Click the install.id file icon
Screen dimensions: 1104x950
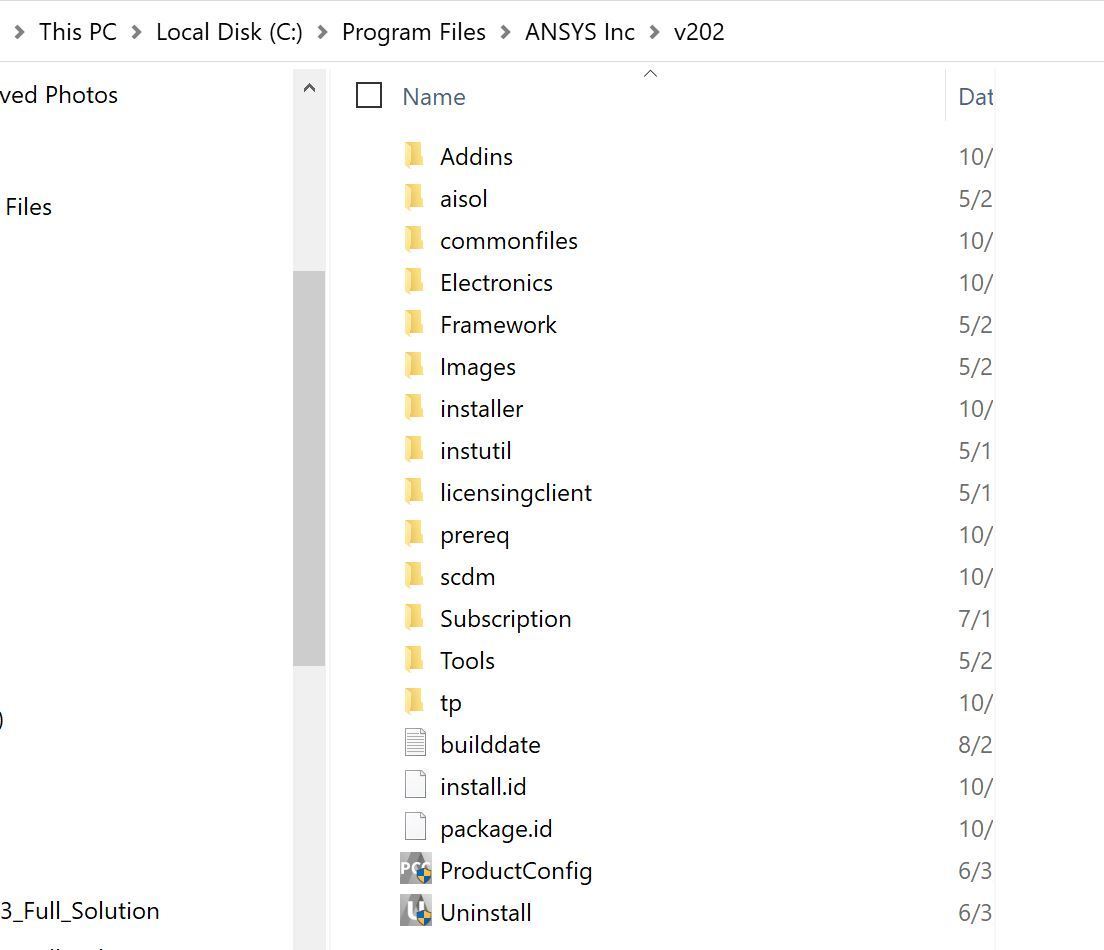click(415, 785)
